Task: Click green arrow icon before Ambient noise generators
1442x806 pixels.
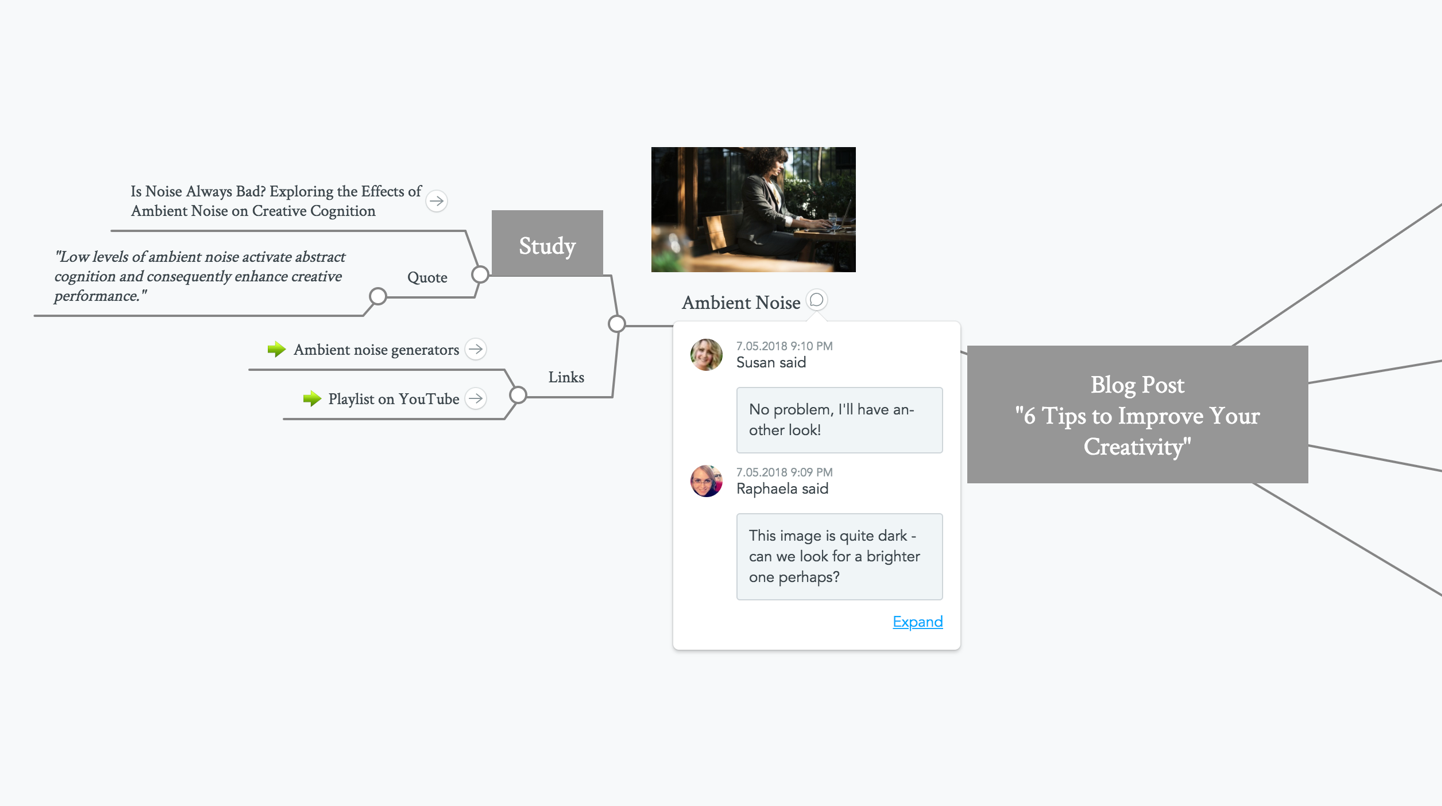Action: pyautogui.click(x=277, y=349)
